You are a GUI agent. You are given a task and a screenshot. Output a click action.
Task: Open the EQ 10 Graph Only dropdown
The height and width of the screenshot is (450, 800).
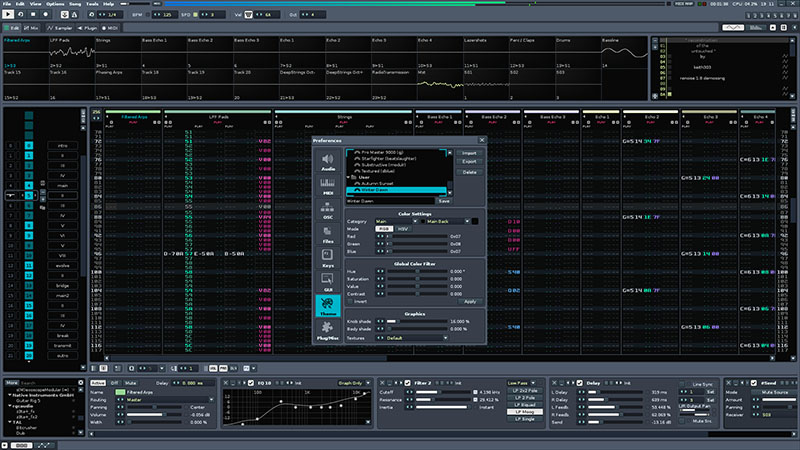pyautogui.click(x=354, y=383)
